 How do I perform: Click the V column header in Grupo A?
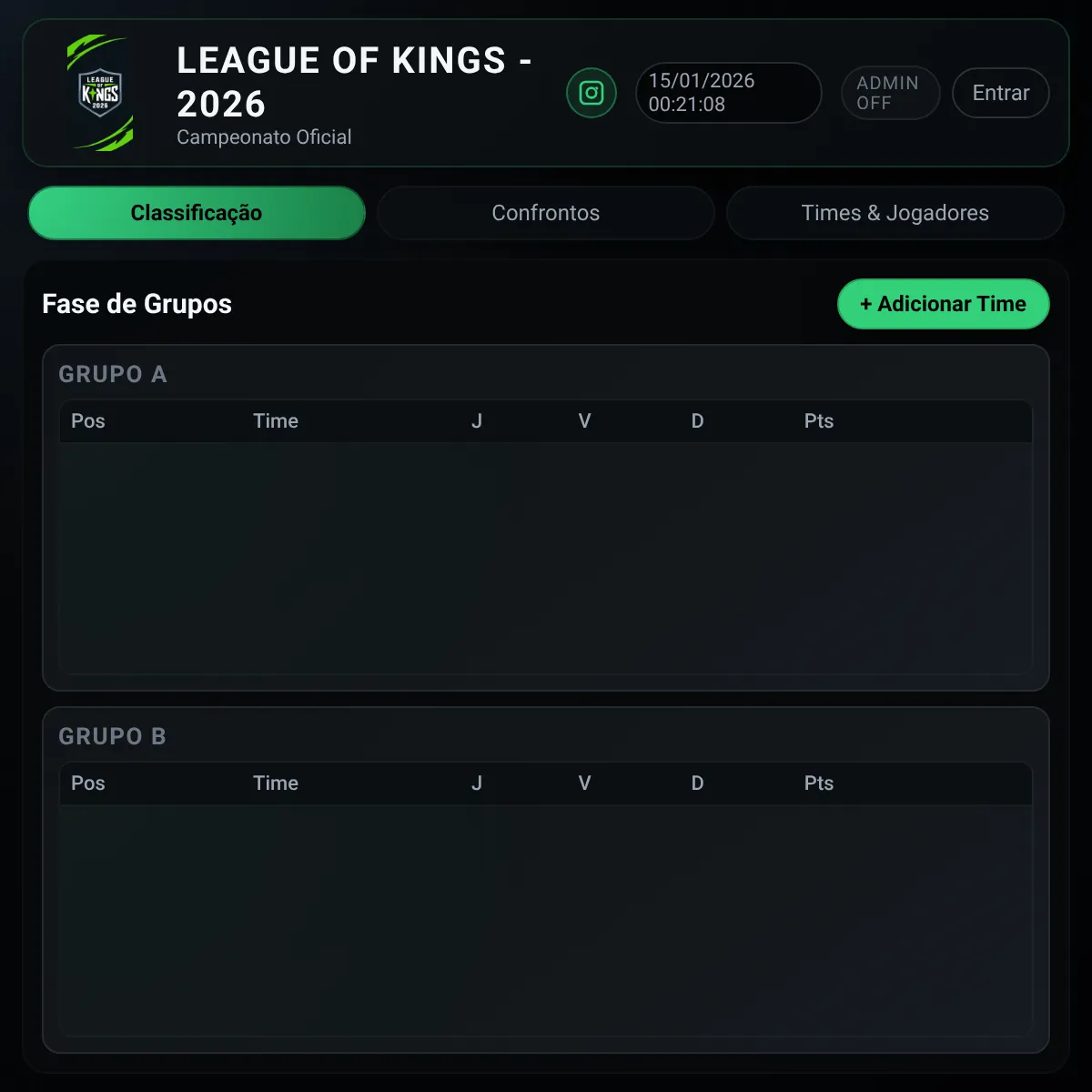[x=584, y=421]
